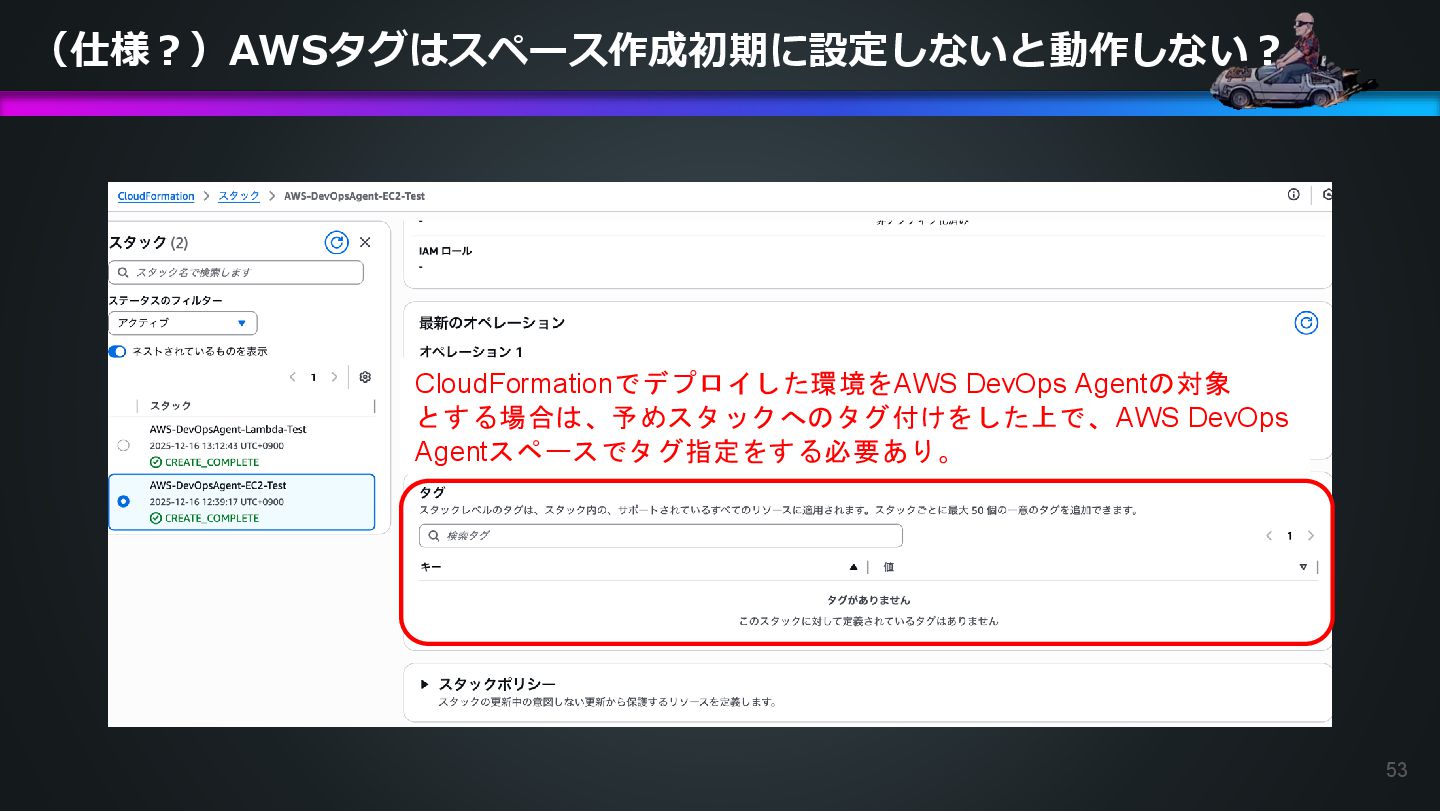1440x811 pixels.
Task: Open the CloudFormation breadcrumb link
Action: click(x=156, y=196)
